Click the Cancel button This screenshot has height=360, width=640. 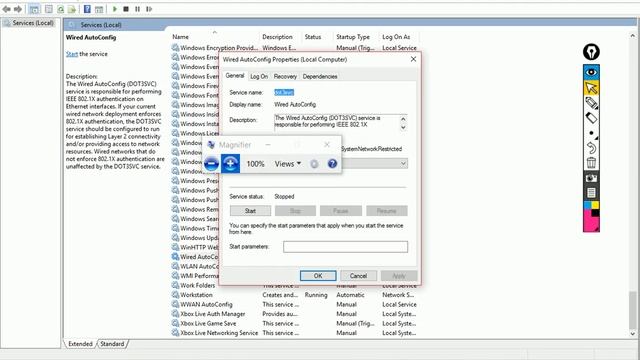click(358, 276)
